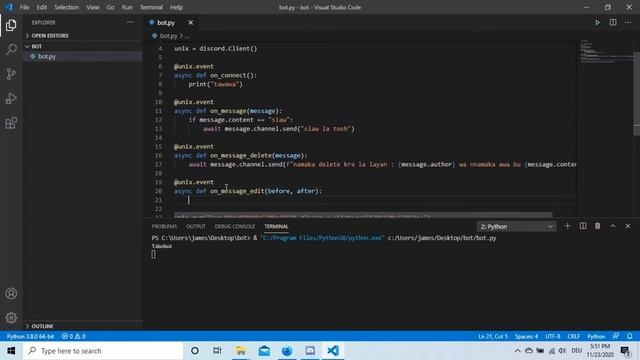
Task: Open the feedback icon in status bar
Action: pyautogui.click(x=616, y=336)
